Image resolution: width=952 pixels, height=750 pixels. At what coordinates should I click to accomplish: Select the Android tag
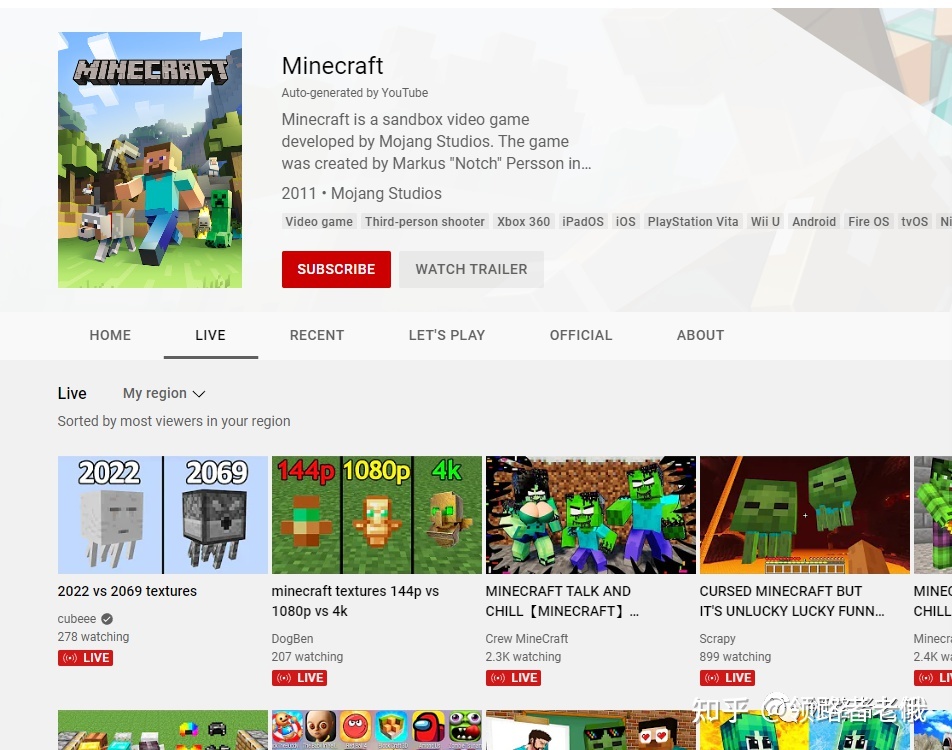click(814, 222)
